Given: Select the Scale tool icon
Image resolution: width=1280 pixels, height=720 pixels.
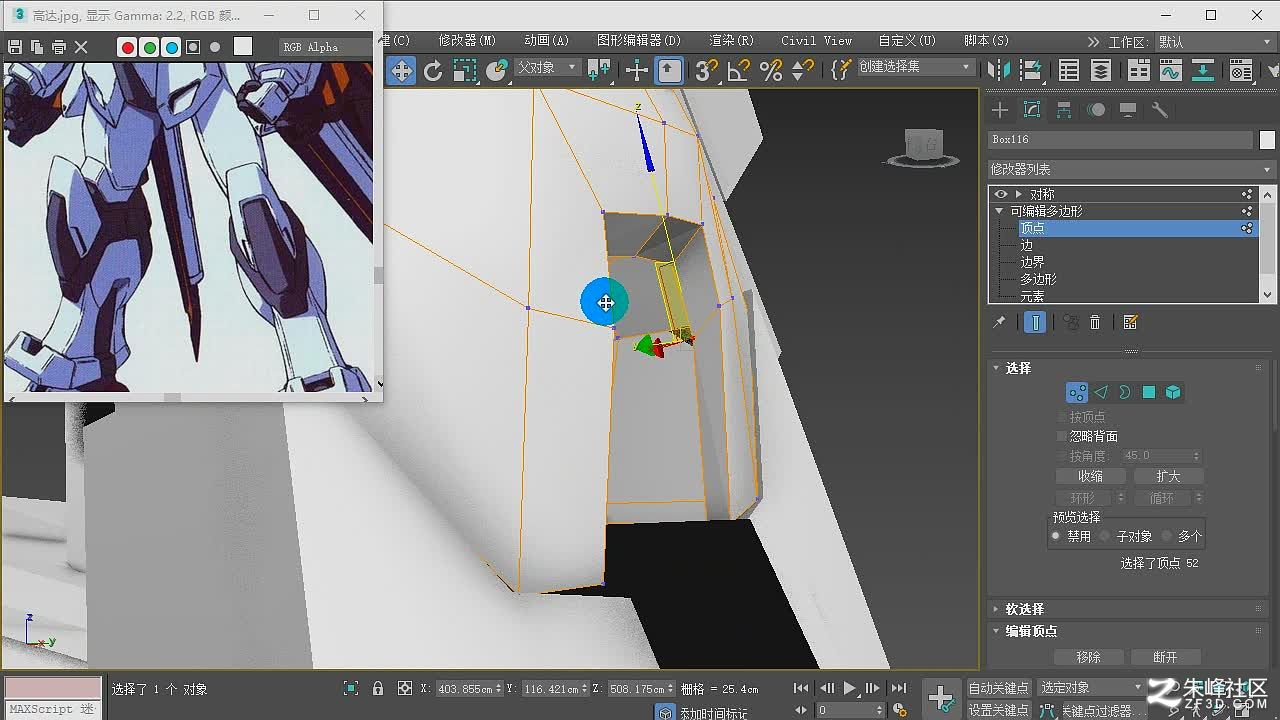Looking at the screenshot, I should click(465, 70).
